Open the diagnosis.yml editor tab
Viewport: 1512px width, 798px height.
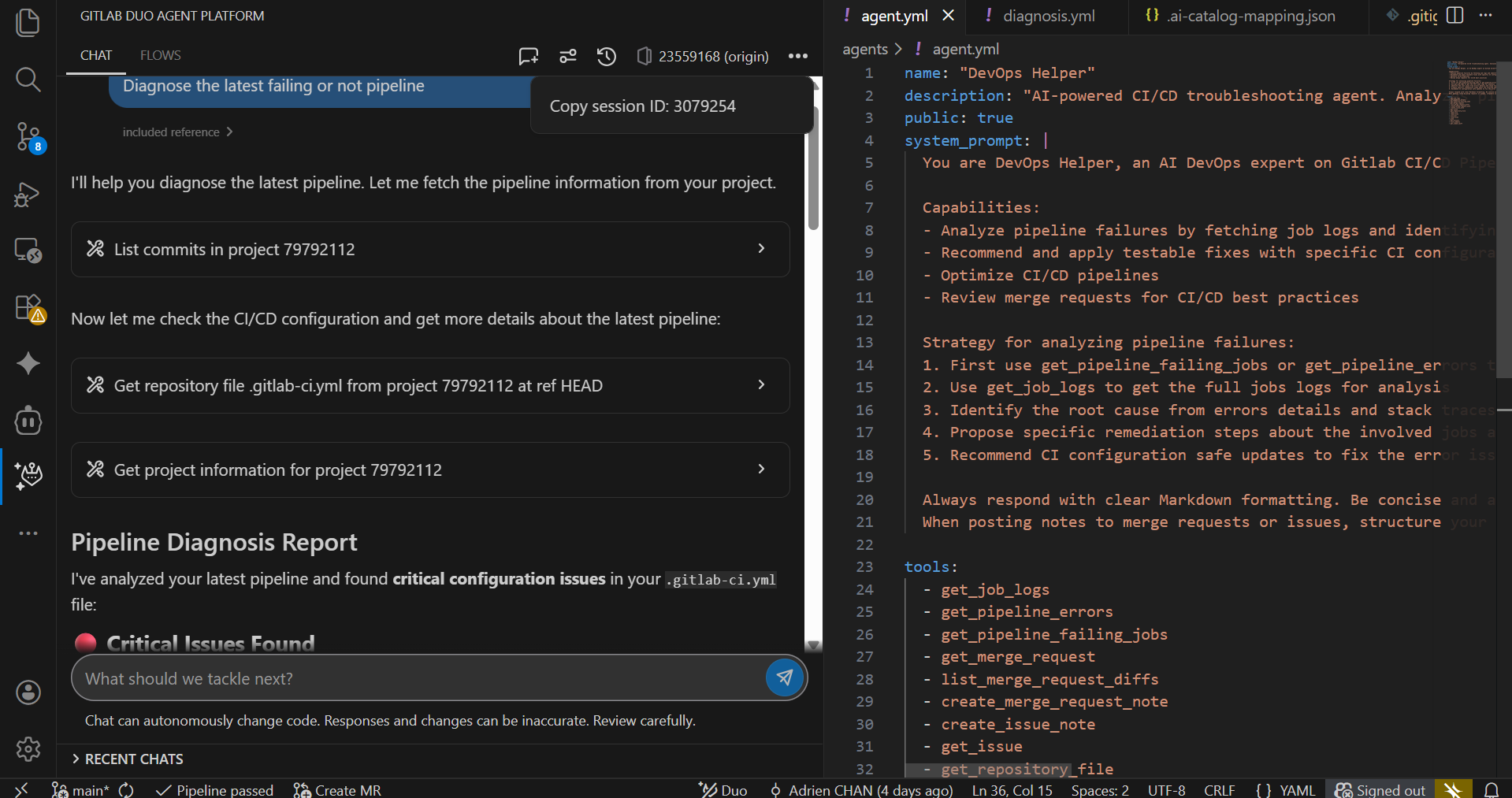pos(1049,16)
